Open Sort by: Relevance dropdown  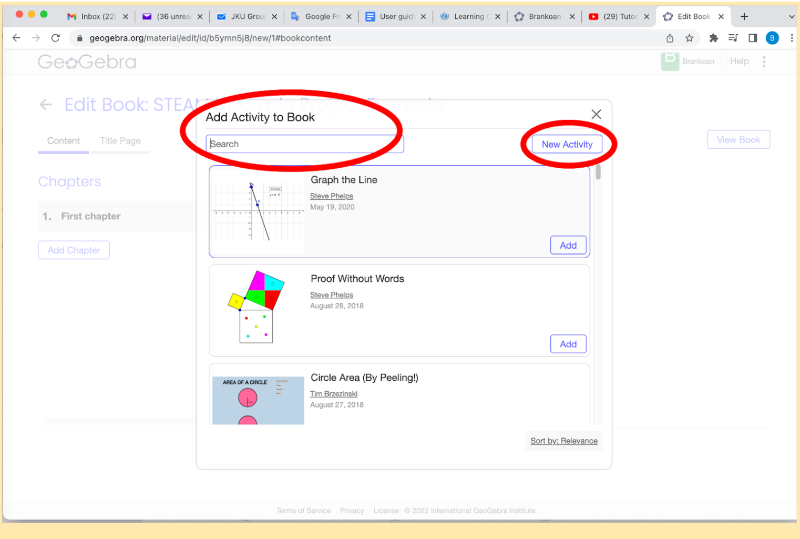pyautogui.click(x=564, y=441)
